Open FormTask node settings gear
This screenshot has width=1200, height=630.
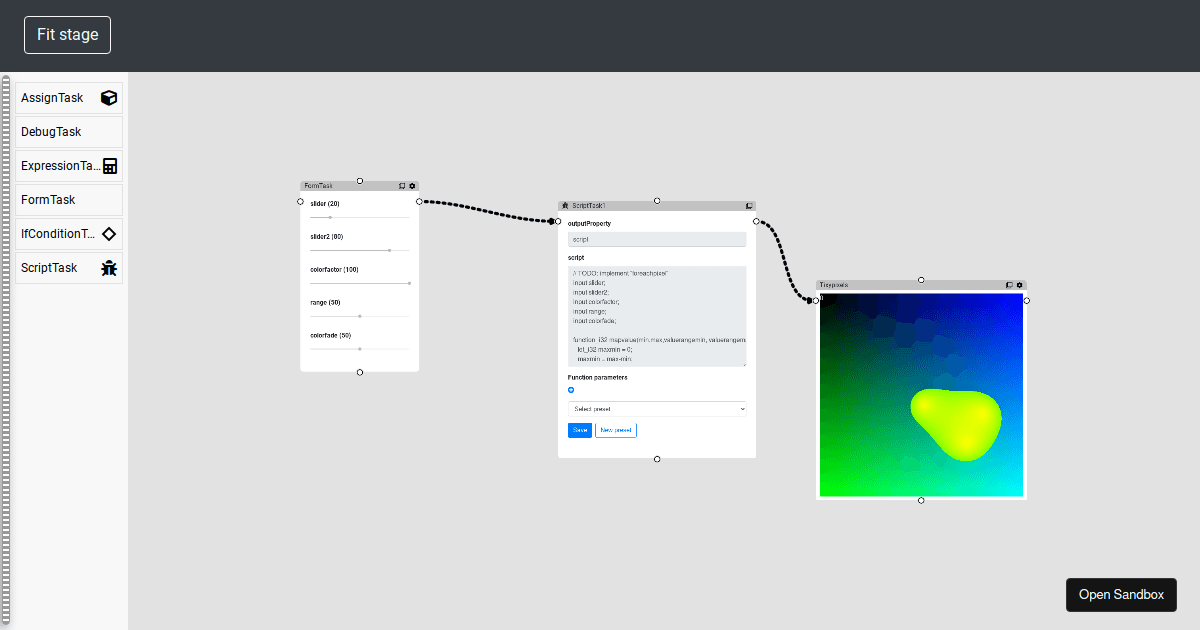pyautogui.click(x=412, y=186)
